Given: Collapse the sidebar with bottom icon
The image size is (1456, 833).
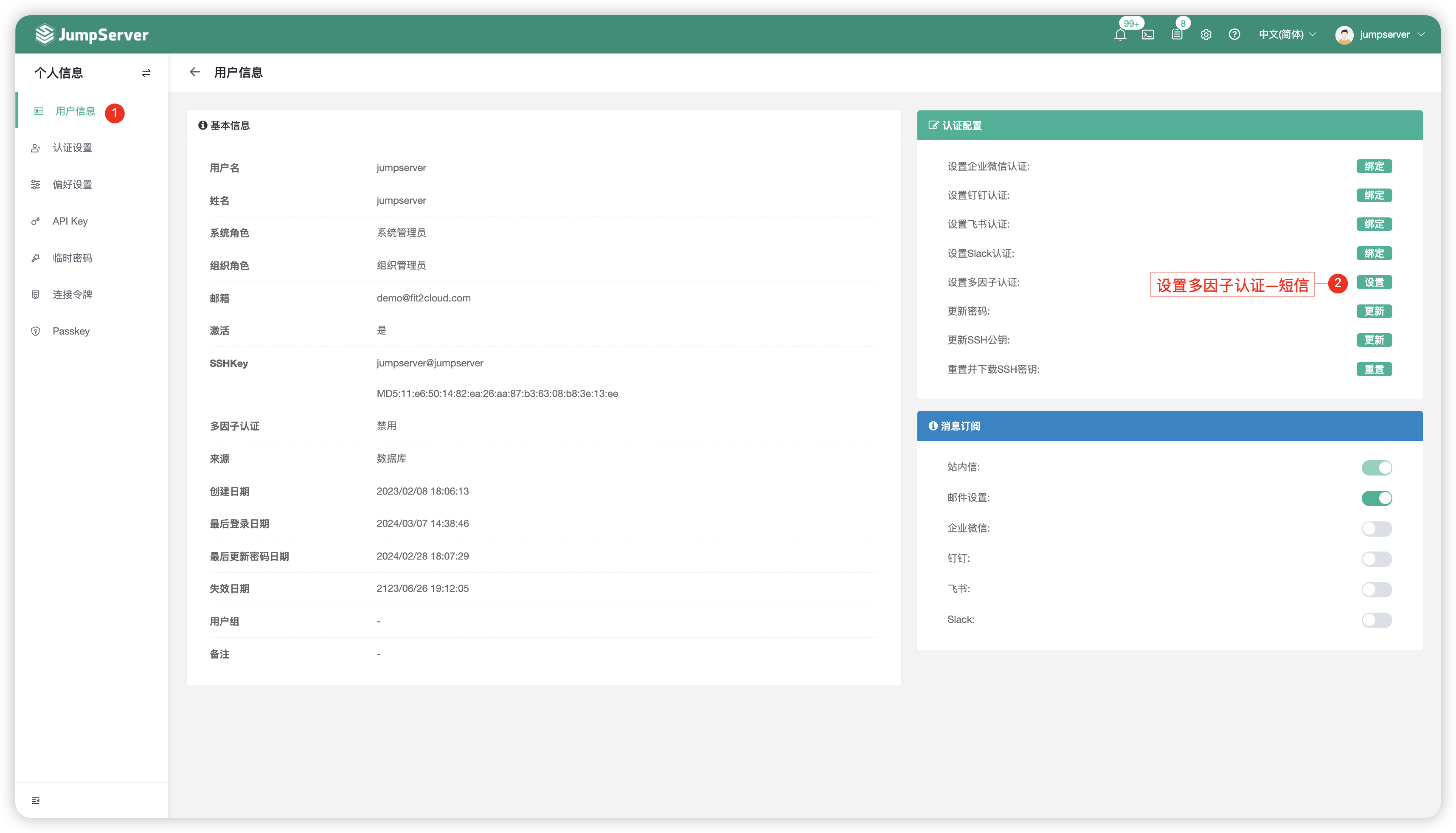Looking at the screenshot, I should pyautogui.click(x=36, y=800).
